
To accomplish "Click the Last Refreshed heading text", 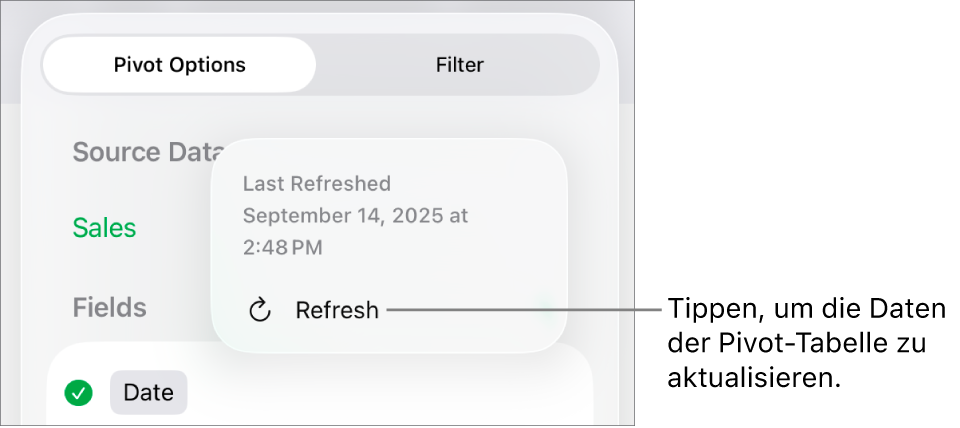I will 316,184.
